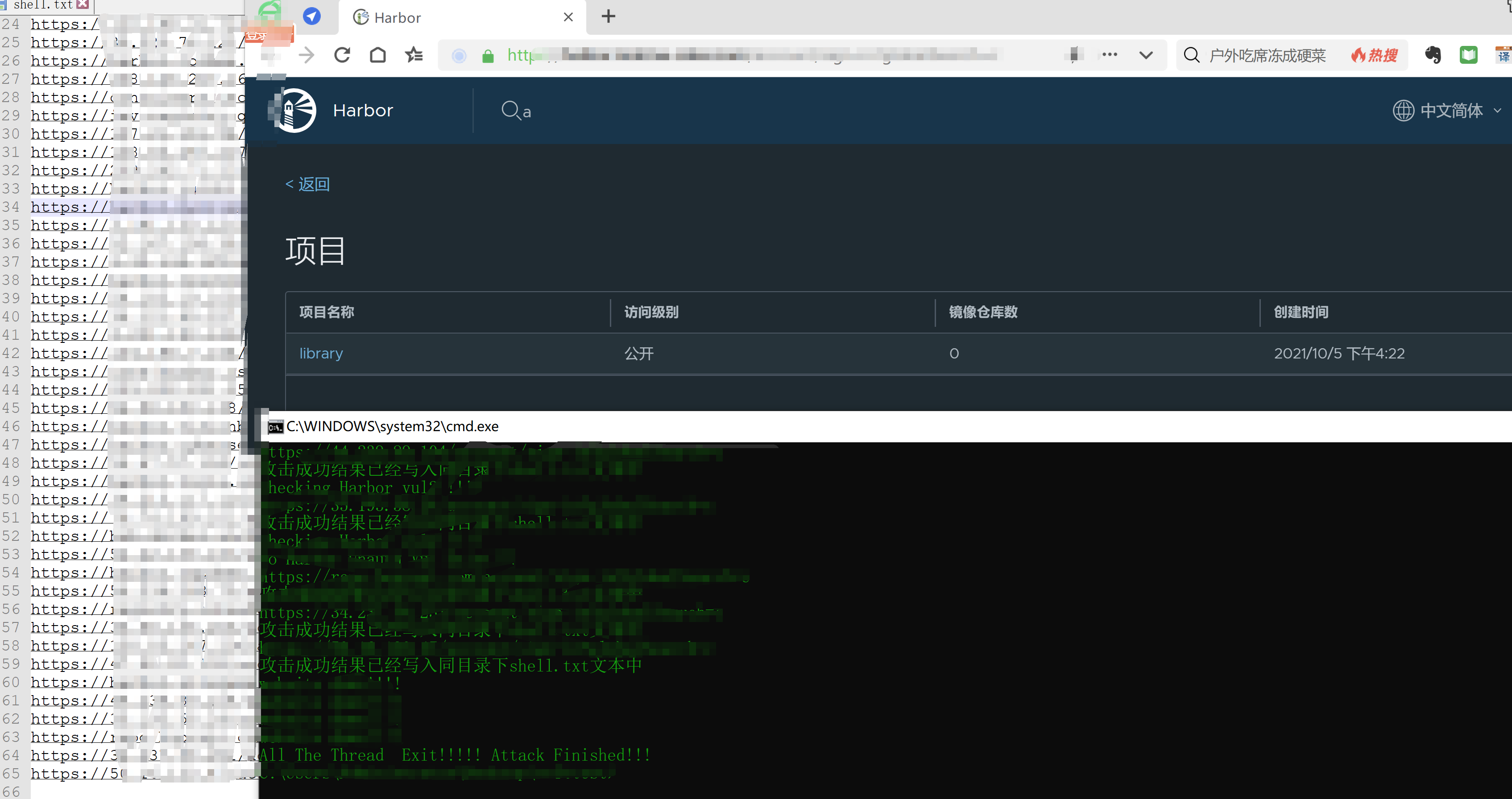The width and height of the screenshot is (1512, 799).
Task: Focus the browser search box field
Action: [1268, 56]
